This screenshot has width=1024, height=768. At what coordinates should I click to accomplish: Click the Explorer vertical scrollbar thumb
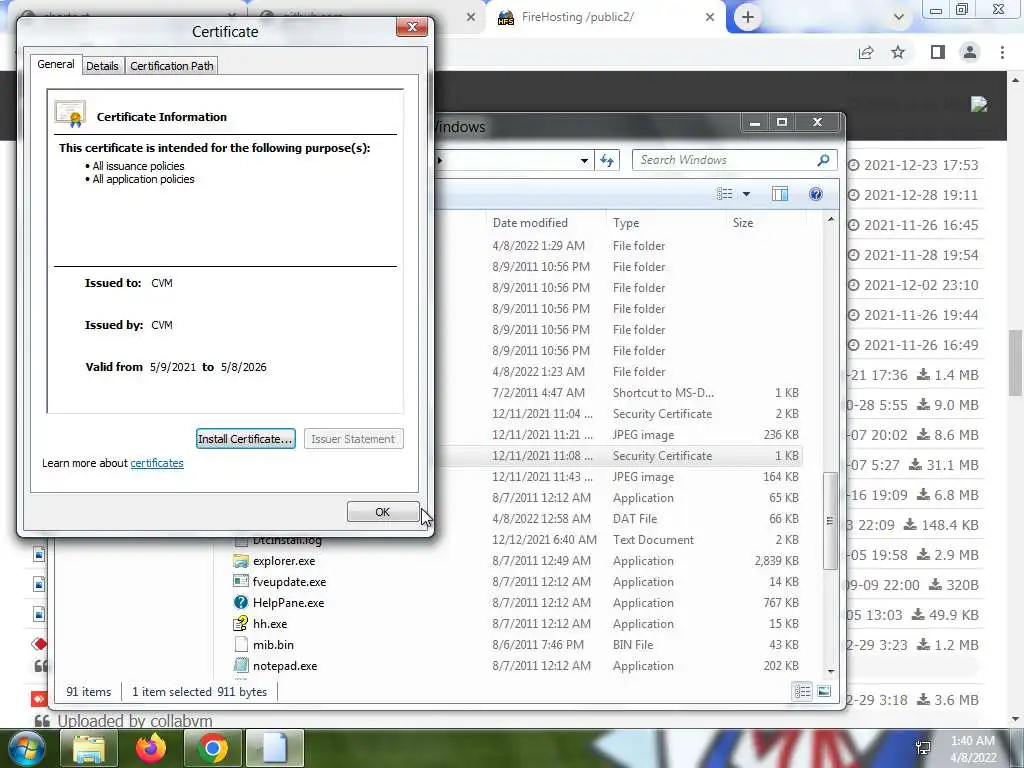coord(830,520)
